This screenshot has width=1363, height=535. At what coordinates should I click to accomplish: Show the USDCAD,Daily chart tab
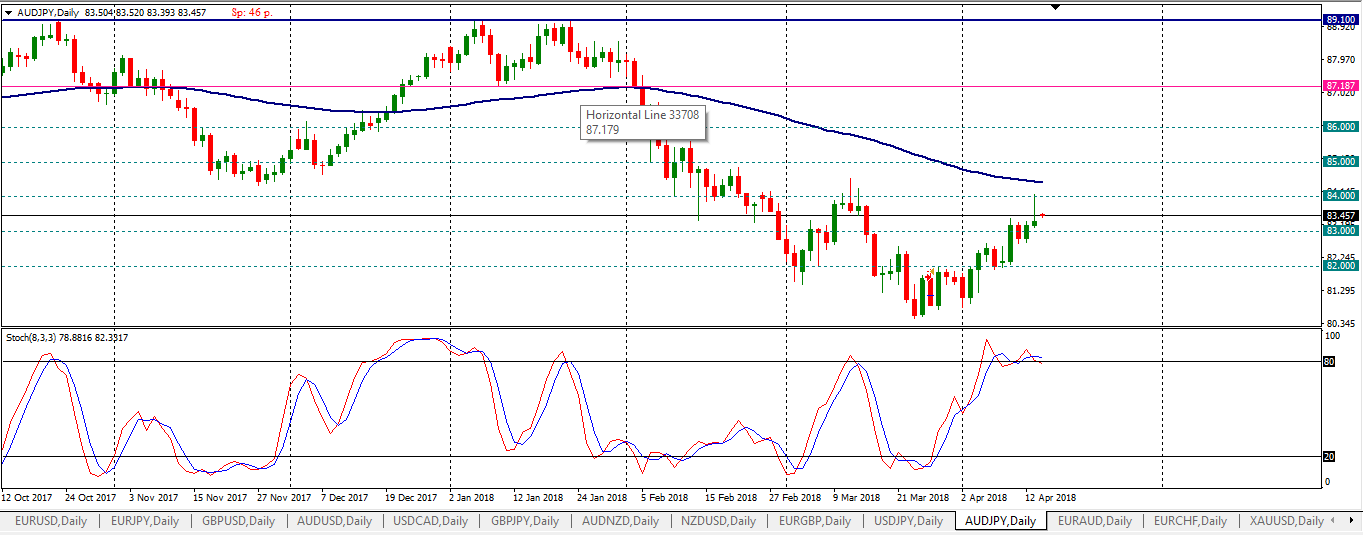pos(431,521)
